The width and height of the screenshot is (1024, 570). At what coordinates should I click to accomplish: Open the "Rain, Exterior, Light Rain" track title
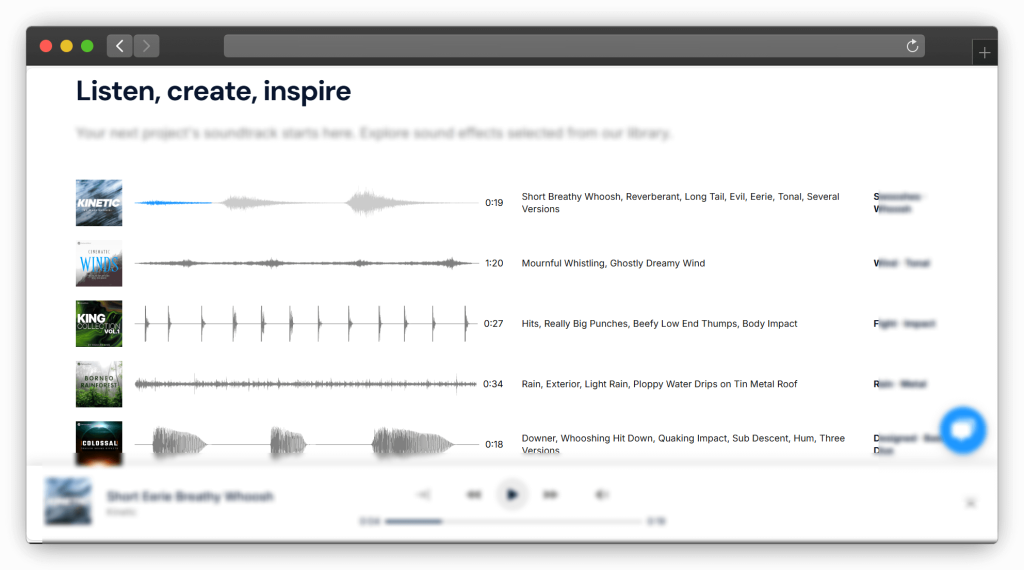(659, 384)
